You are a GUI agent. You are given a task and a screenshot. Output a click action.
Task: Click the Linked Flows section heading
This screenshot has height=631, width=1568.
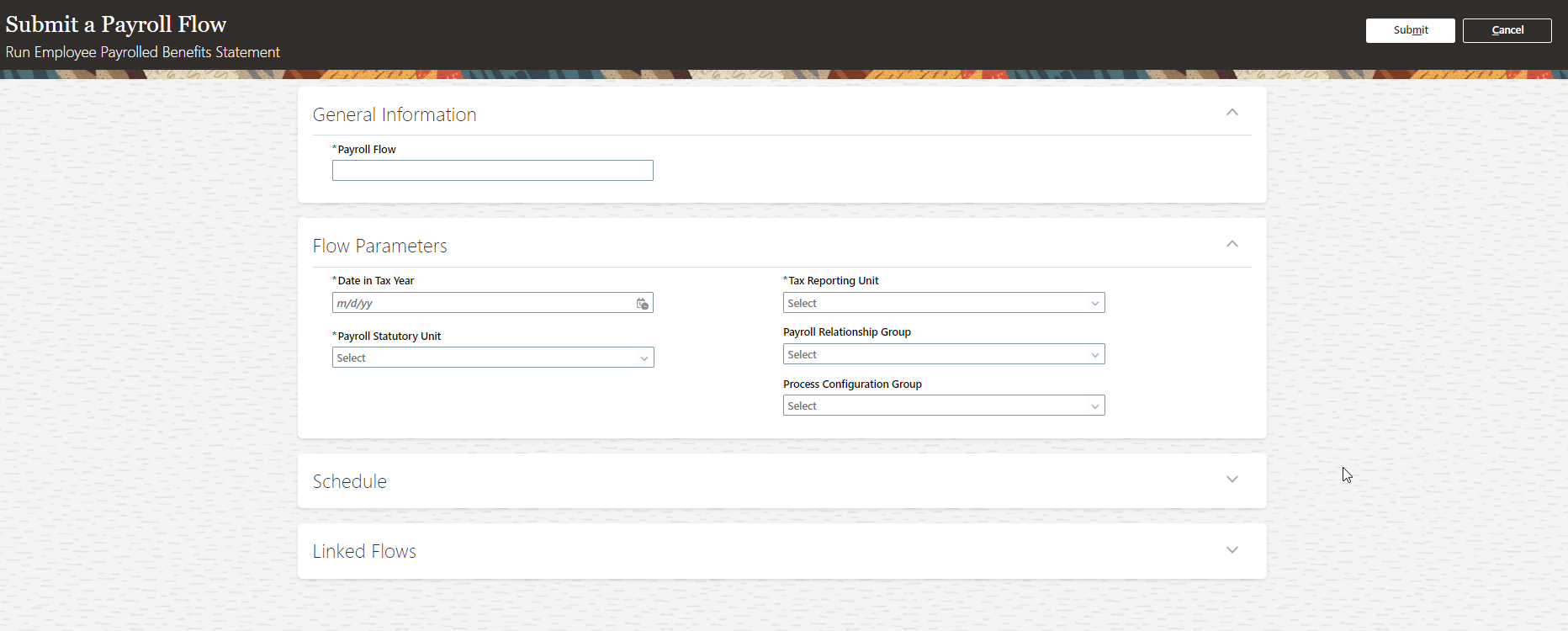click(364, 551)
